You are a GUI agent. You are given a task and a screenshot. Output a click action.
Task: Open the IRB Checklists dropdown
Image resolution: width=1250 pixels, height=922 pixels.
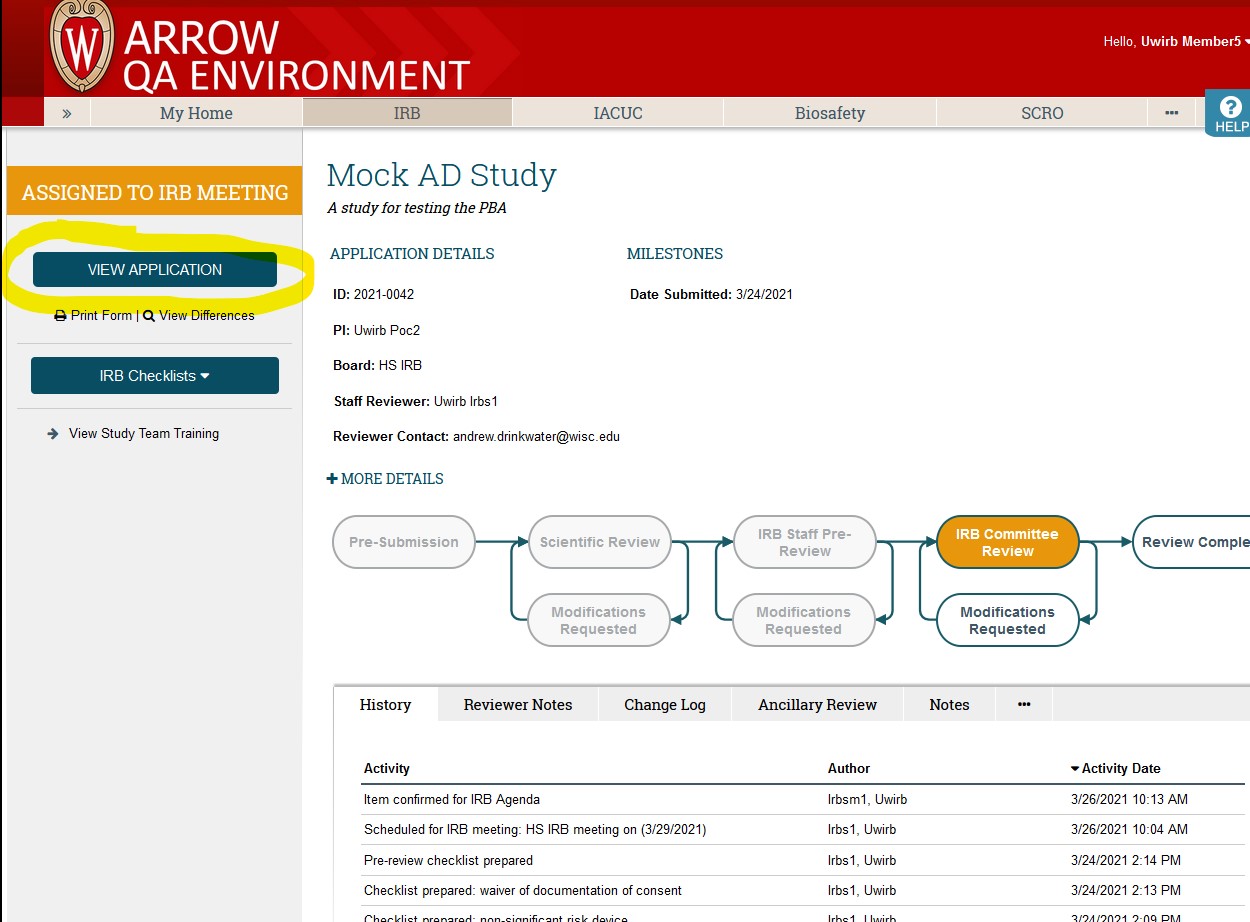[154, 375]
